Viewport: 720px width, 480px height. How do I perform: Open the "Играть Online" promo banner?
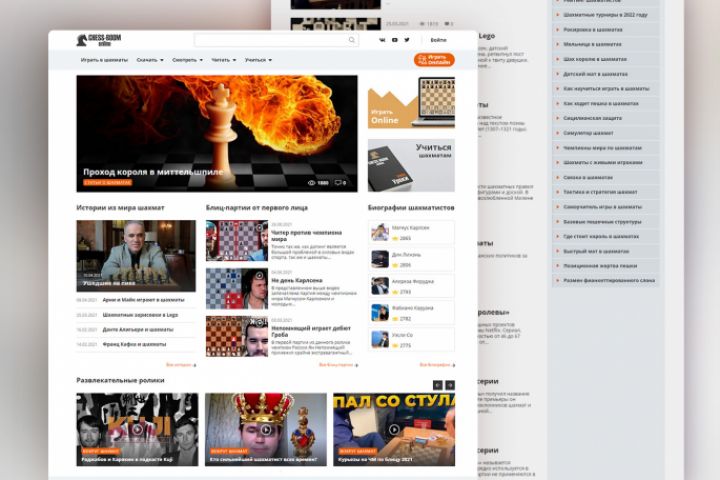[x=411, y=102]
